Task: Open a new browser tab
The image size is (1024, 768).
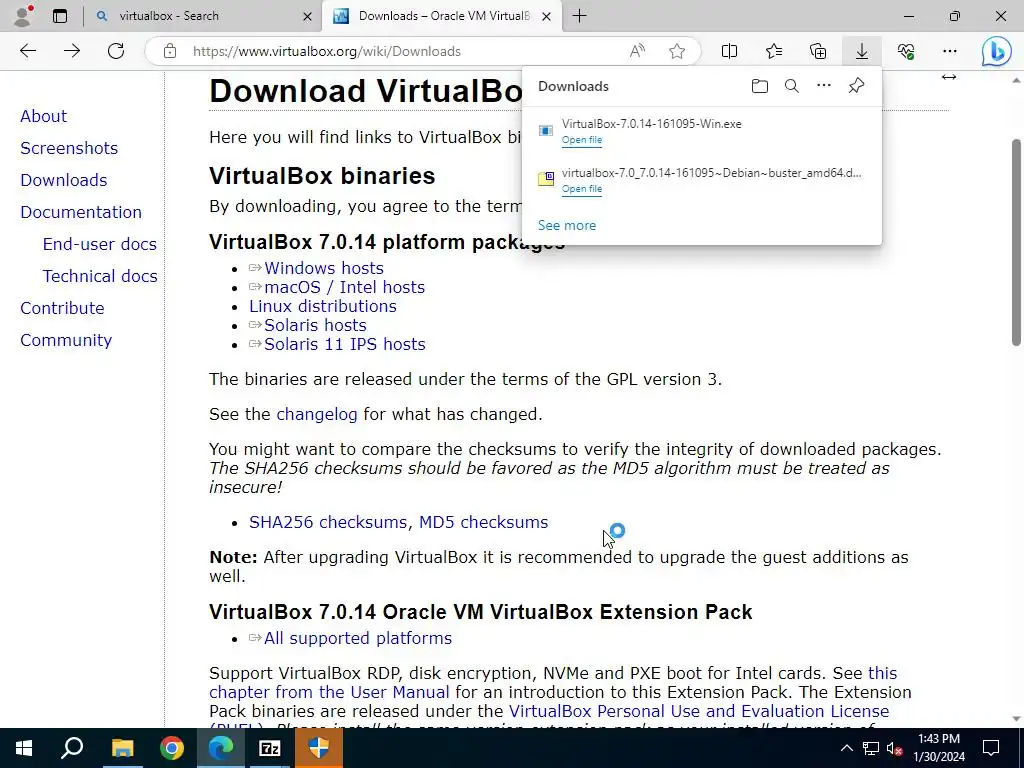Action: coord(579,16)
